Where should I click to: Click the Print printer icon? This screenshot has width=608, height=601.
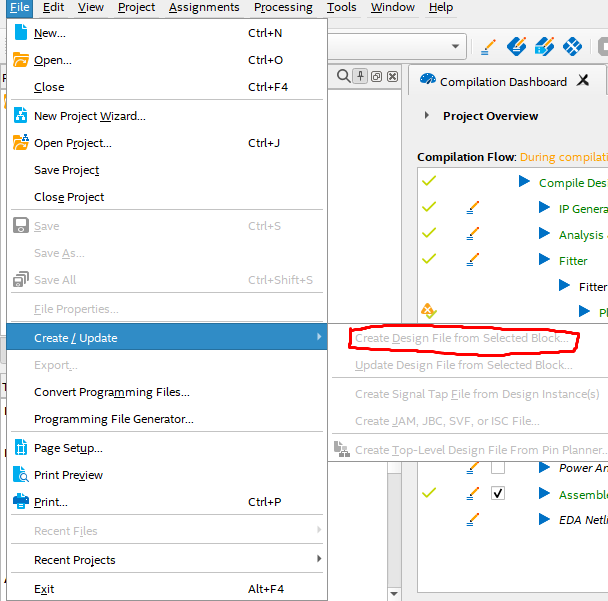[x=21, y=501]
